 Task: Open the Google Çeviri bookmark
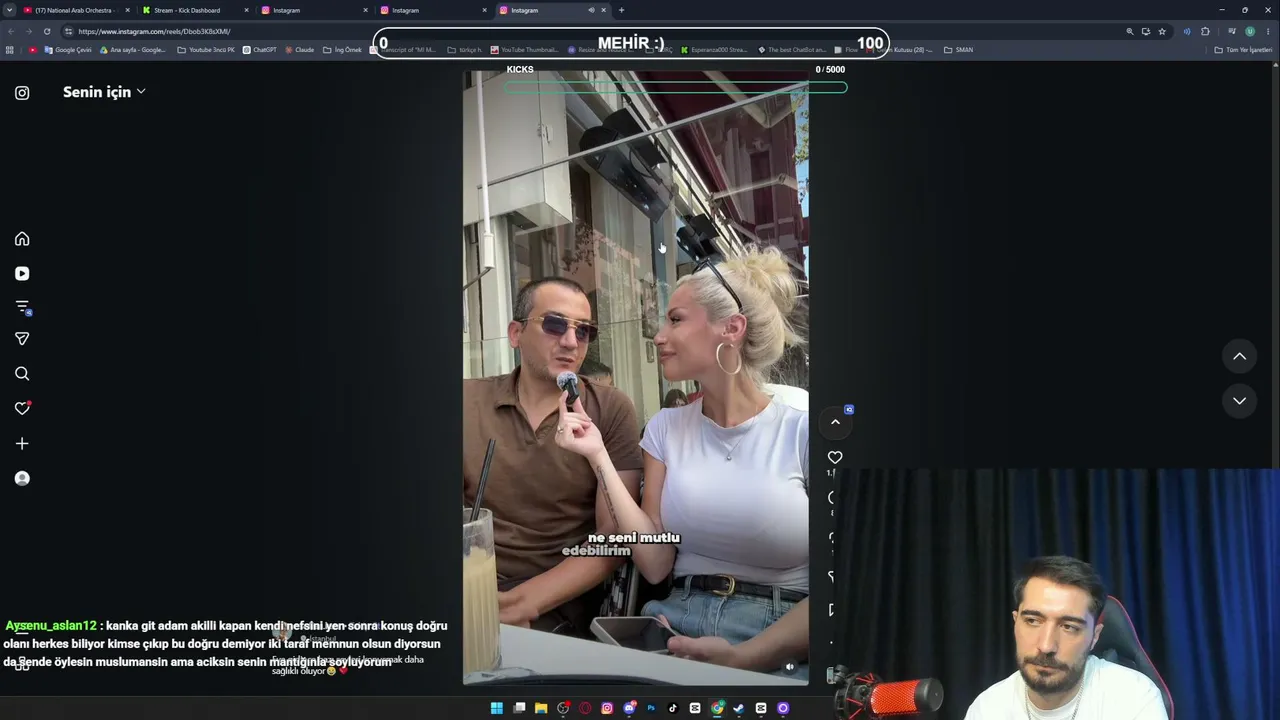(68, 50)
